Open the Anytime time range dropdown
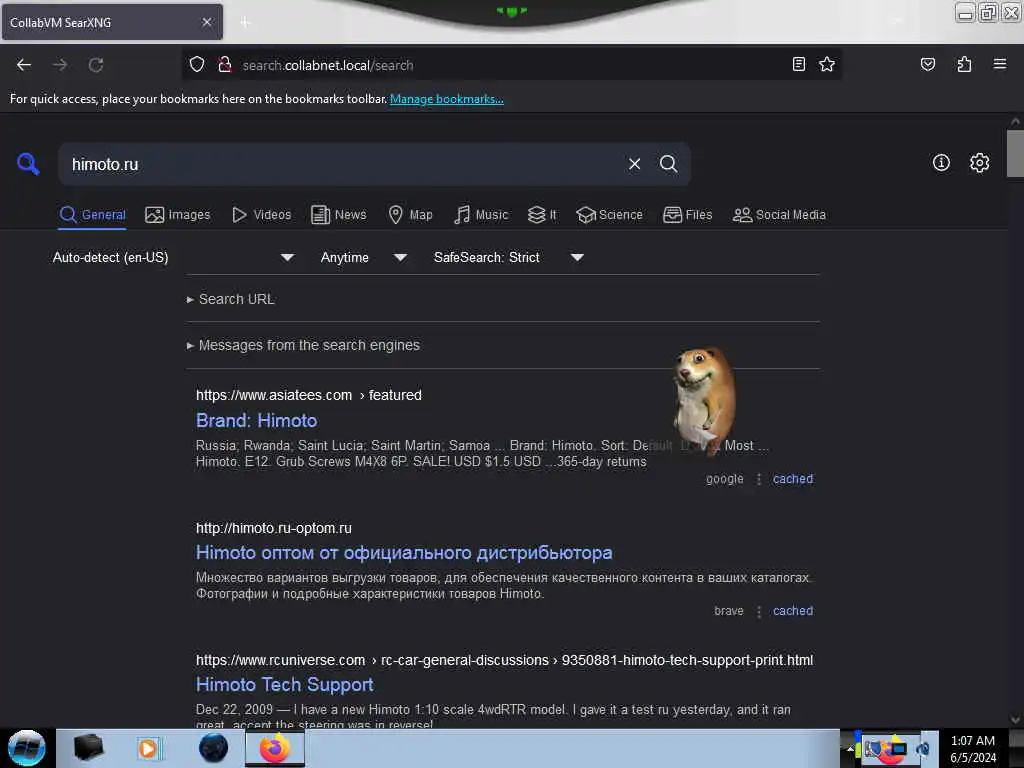The image size is (1024, 768). [363, 257]
